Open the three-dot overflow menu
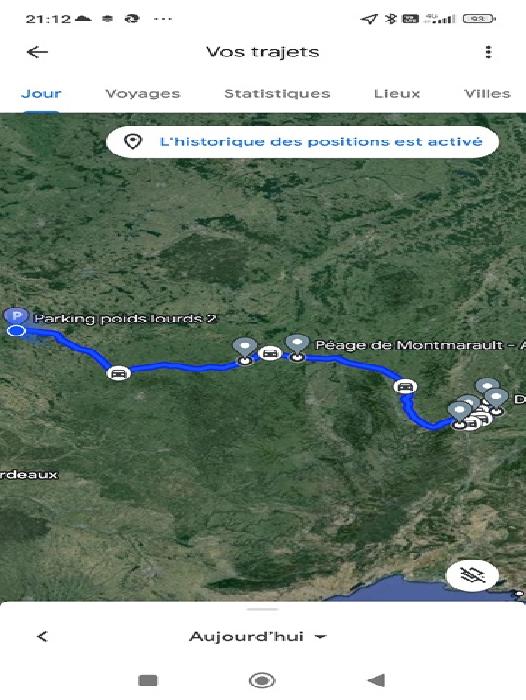The image size is (526, 700). coord(488,52)
